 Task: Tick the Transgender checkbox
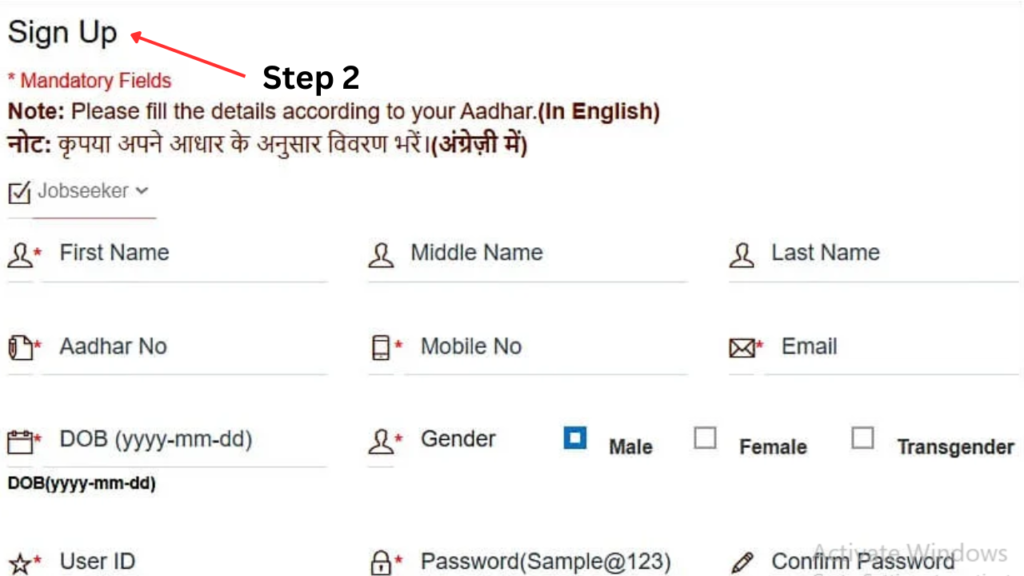pyautogui.click(x=862, y=438)
